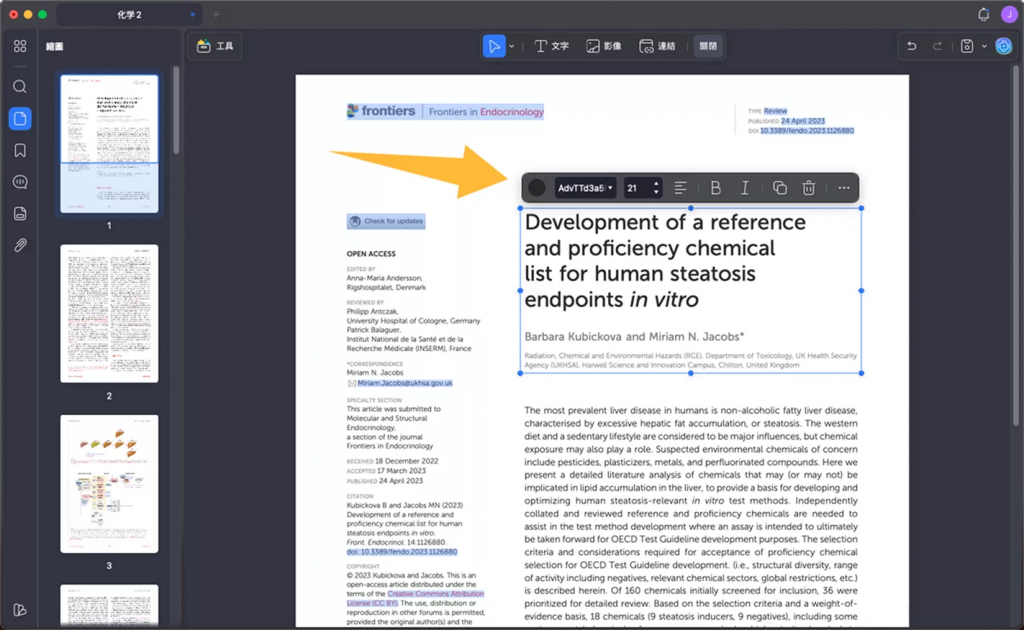
Task: Click the 關閉 close editing button
Action: (x=708, y=46)
